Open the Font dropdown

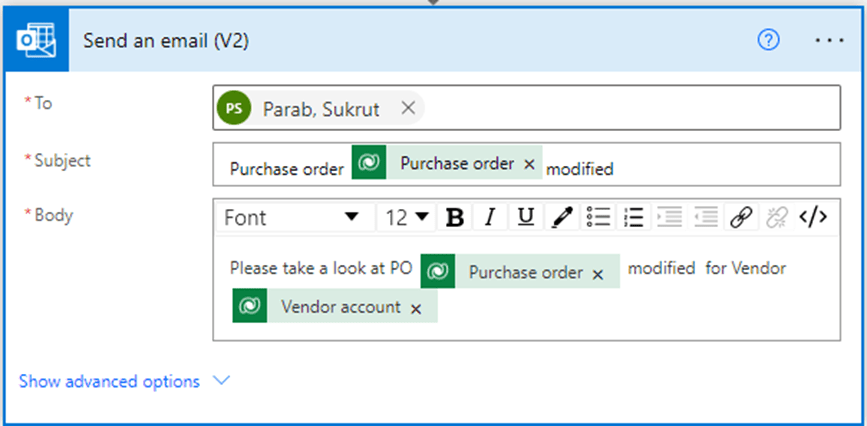(291, 217)
